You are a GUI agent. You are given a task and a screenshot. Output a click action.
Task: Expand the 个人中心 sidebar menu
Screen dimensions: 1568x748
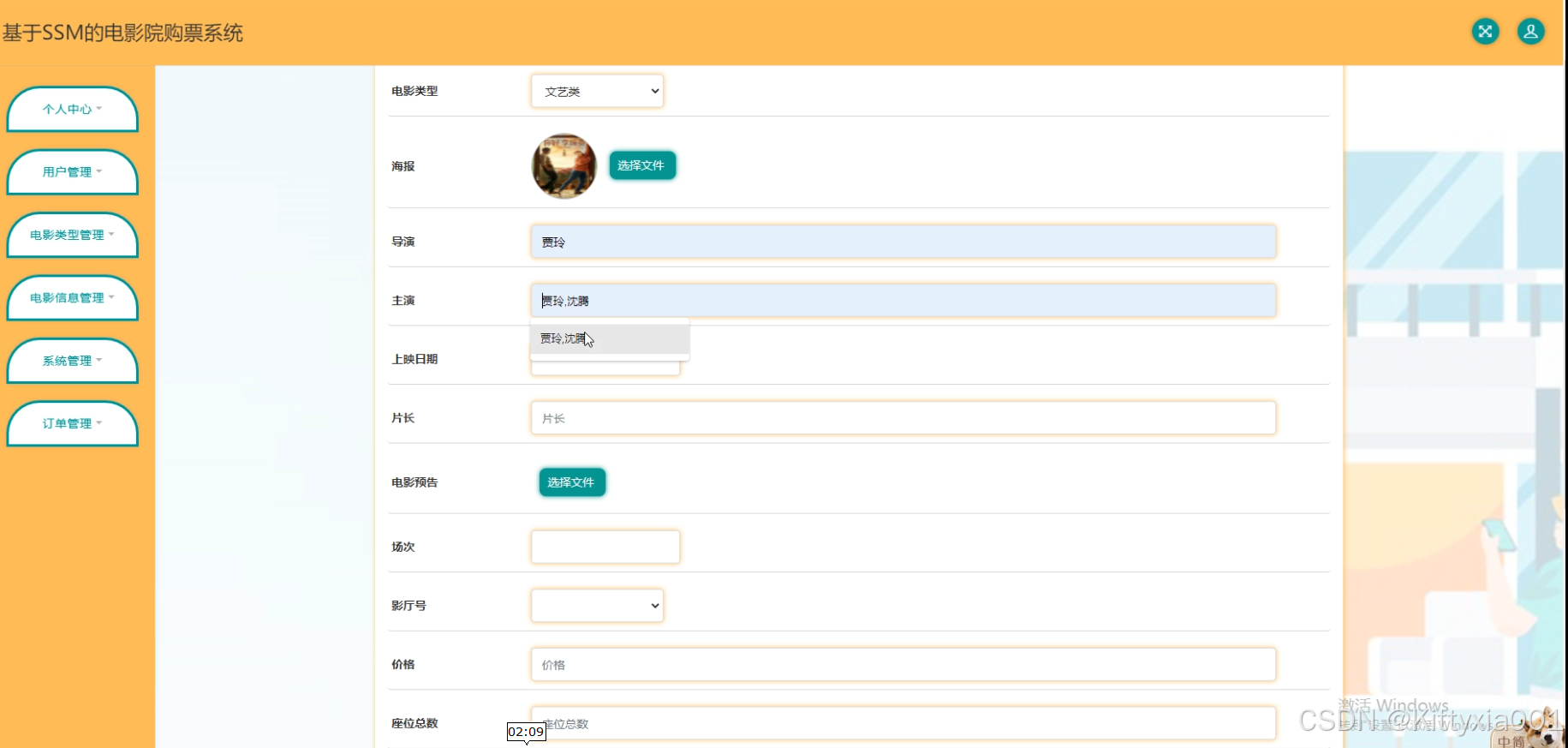coord(73,110)
